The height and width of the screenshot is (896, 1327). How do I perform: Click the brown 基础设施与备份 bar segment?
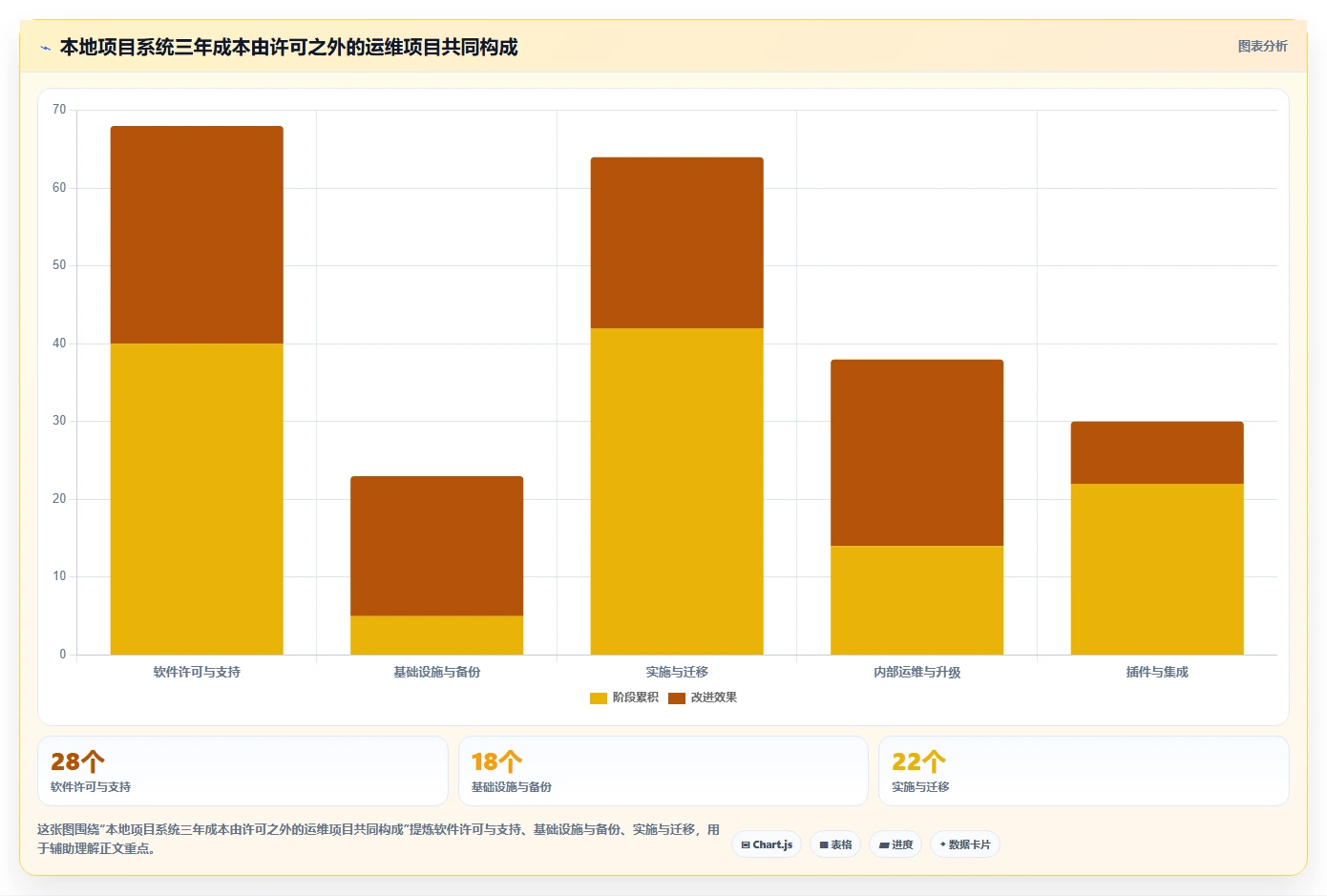tap(437, 546)
